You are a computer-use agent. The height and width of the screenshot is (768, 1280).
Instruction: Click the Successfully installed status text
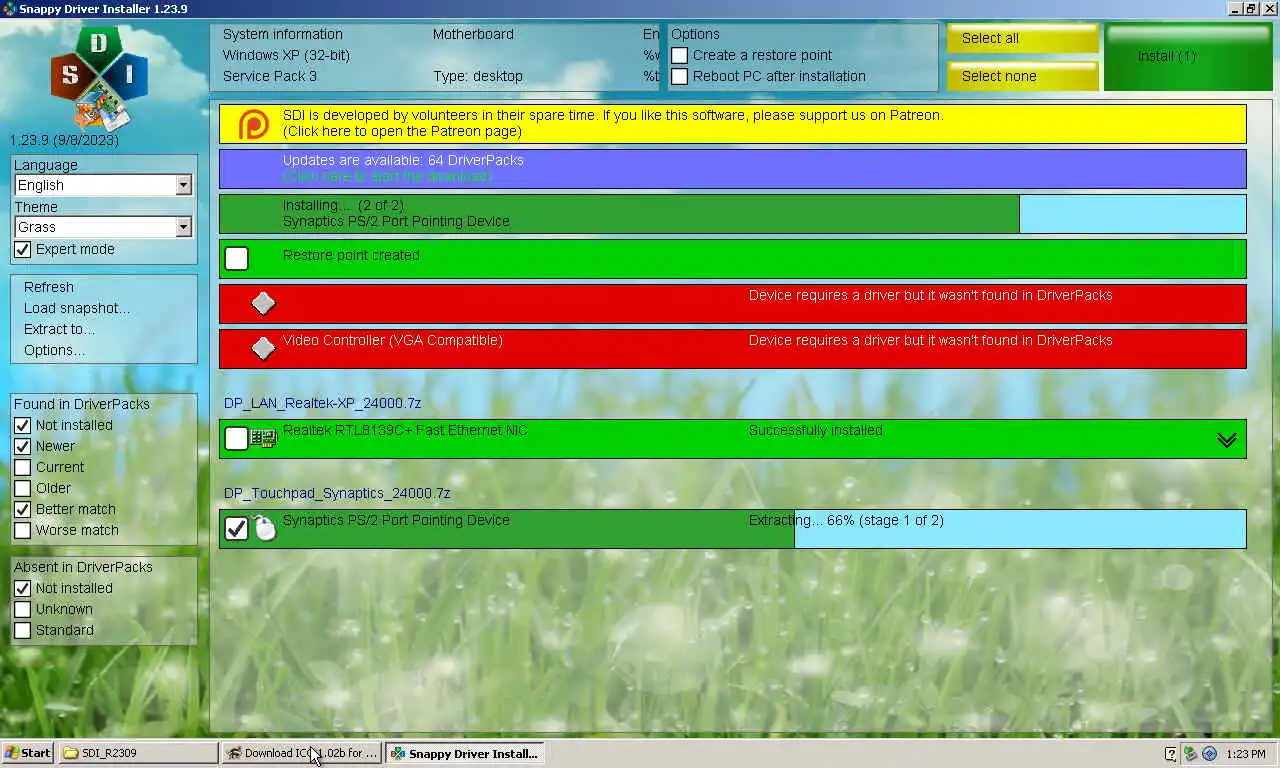[x=816, y=431]
